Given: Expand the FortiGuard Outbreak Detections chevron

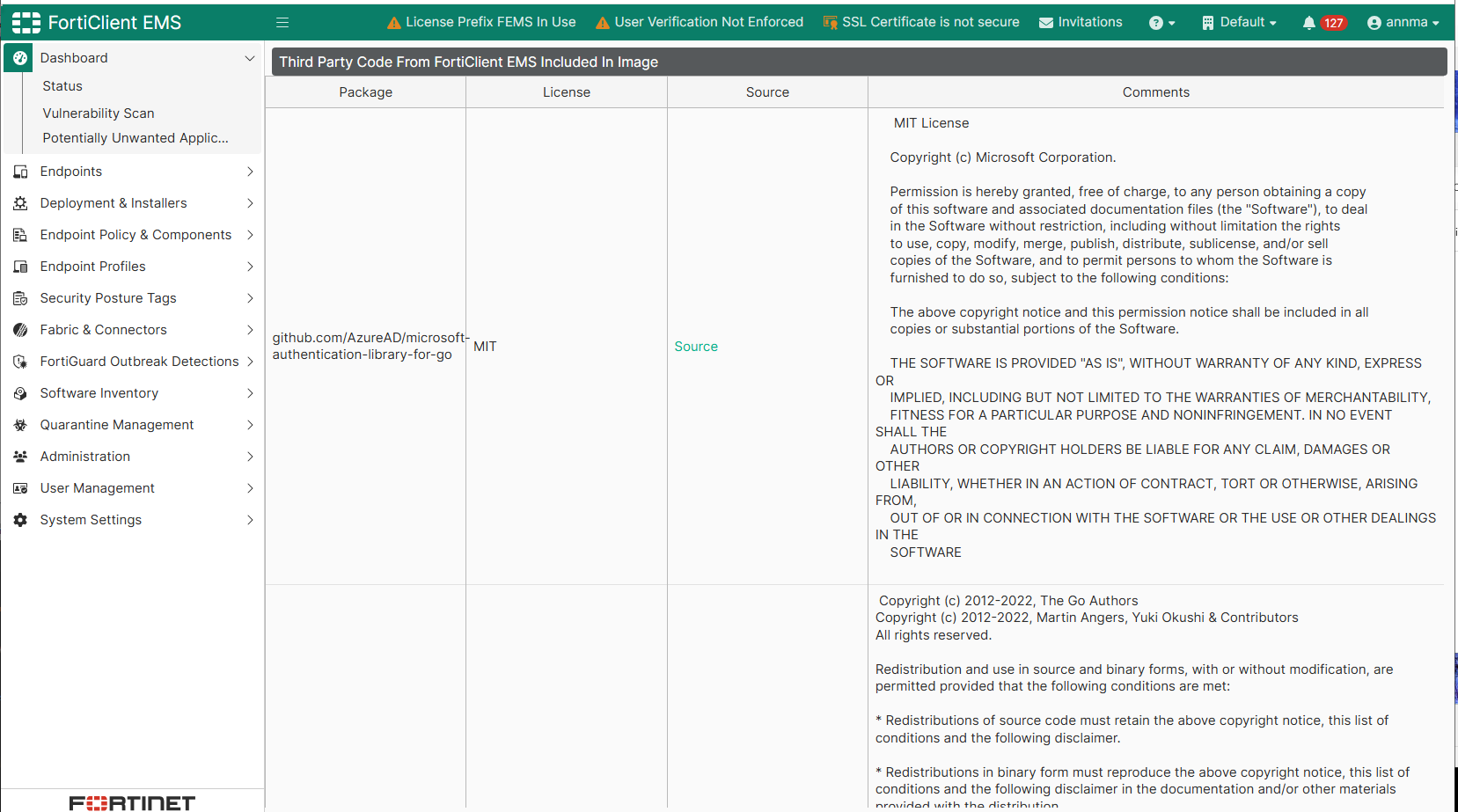Looking at the screenshot, I should coord(250,362).
